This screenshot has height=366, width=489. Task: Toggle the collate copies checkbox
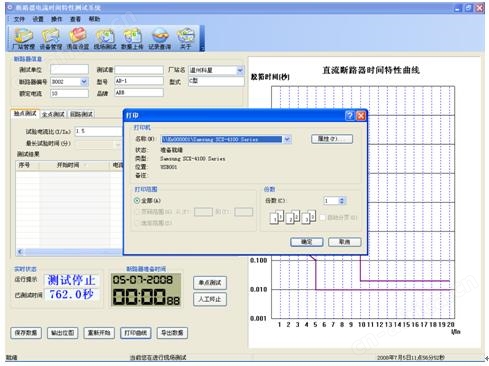coord(322,217)
